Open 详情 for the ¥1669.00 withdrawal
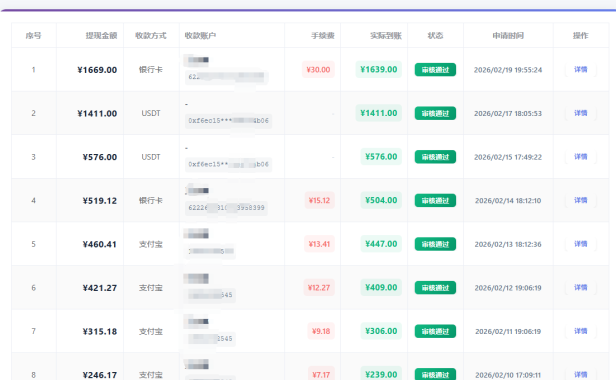 581,70
